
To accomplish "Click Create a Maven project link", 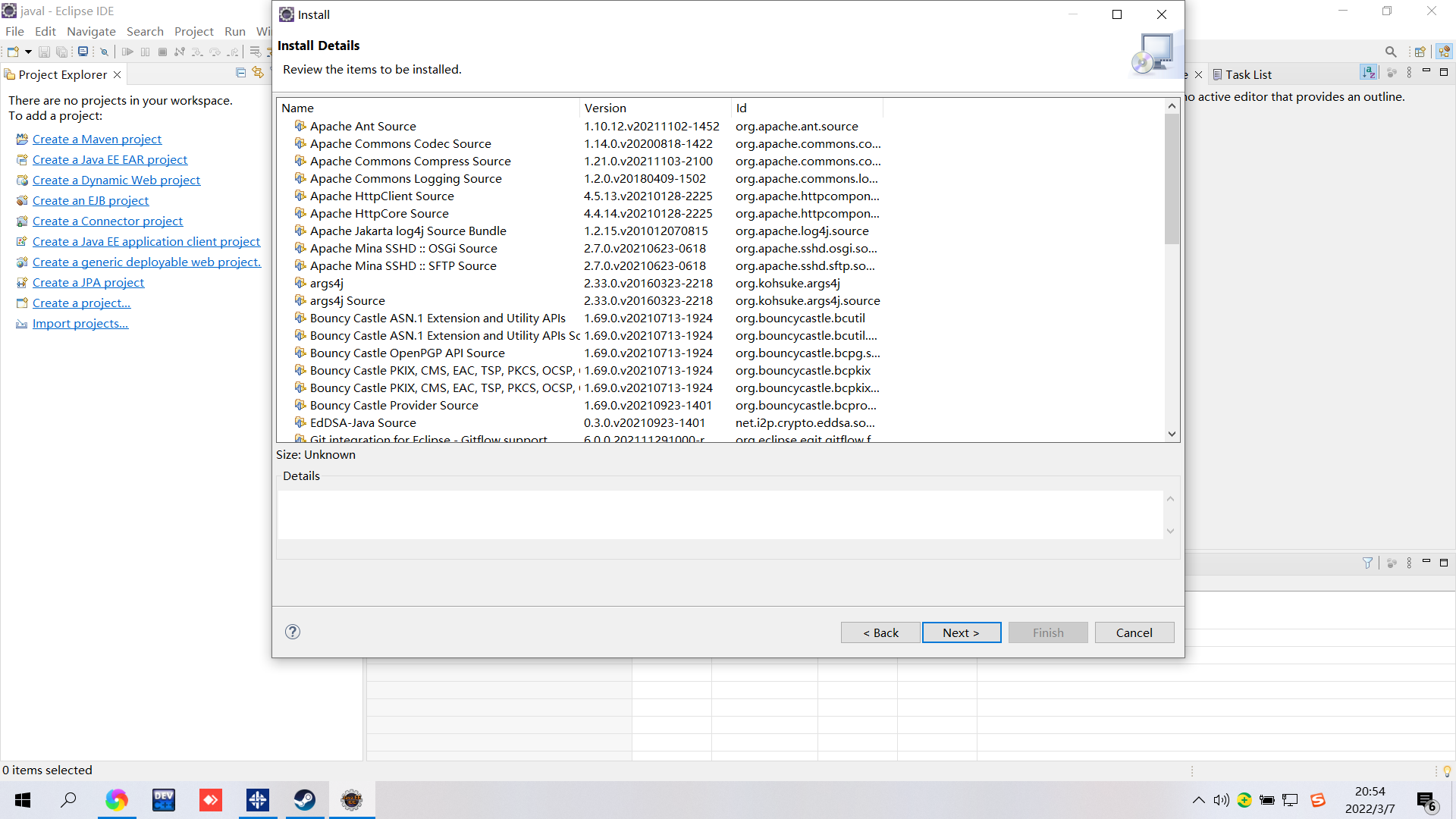I will pos(97,139).
